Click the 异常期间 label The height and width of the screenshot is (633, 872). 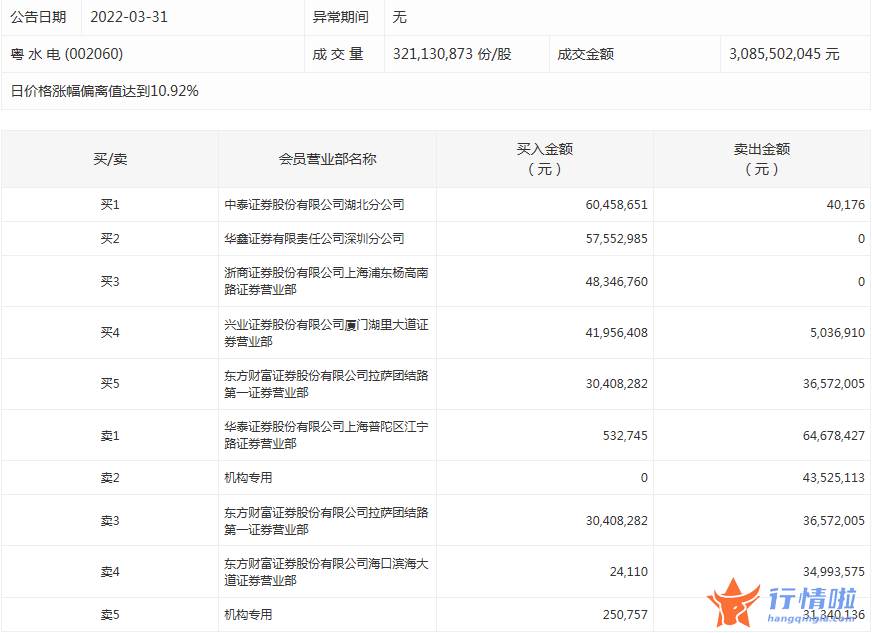pos(340,17)
